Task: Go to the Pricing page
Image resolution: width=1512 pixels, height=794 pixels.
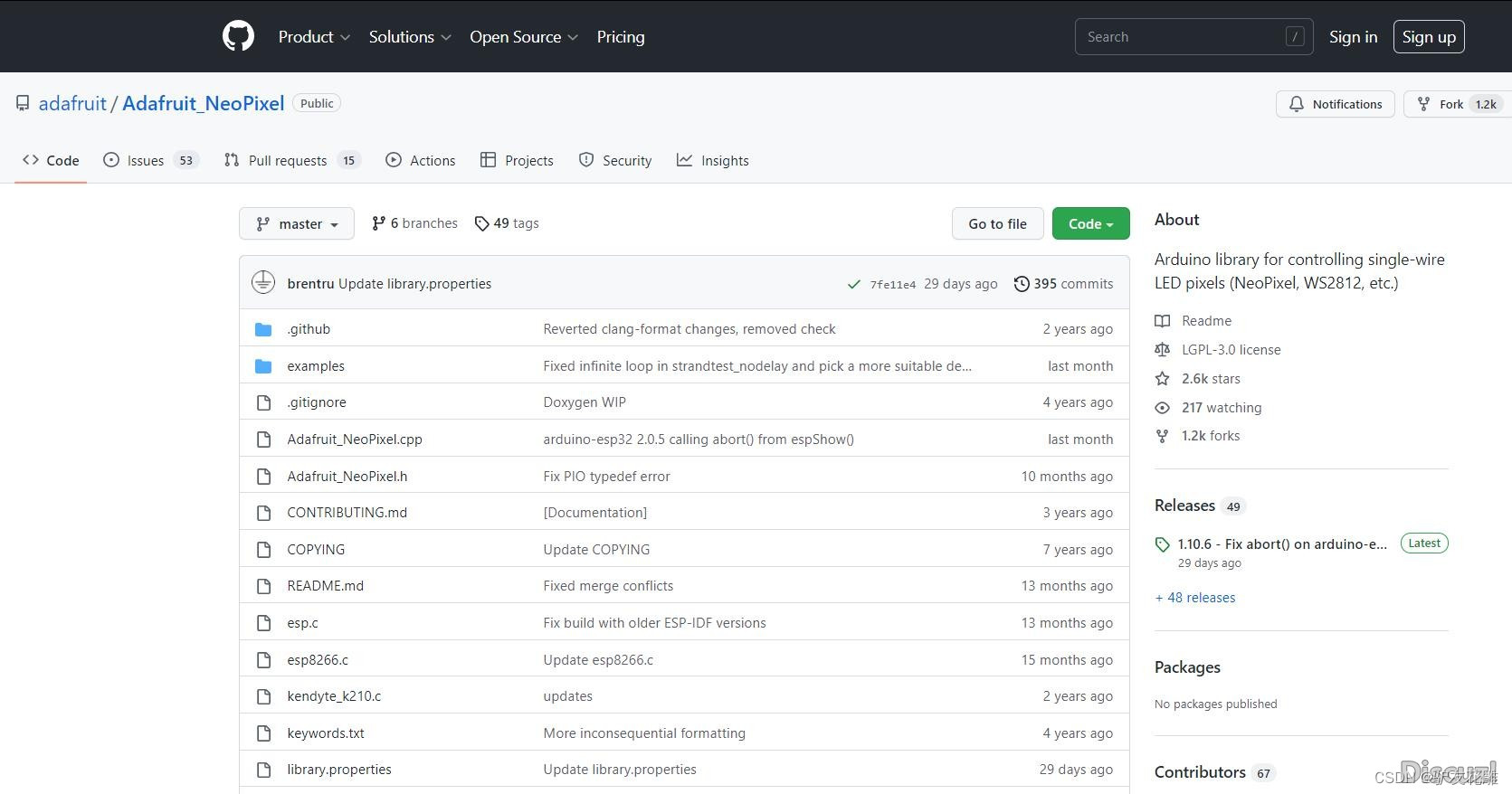Action: [x=621, y=37]
